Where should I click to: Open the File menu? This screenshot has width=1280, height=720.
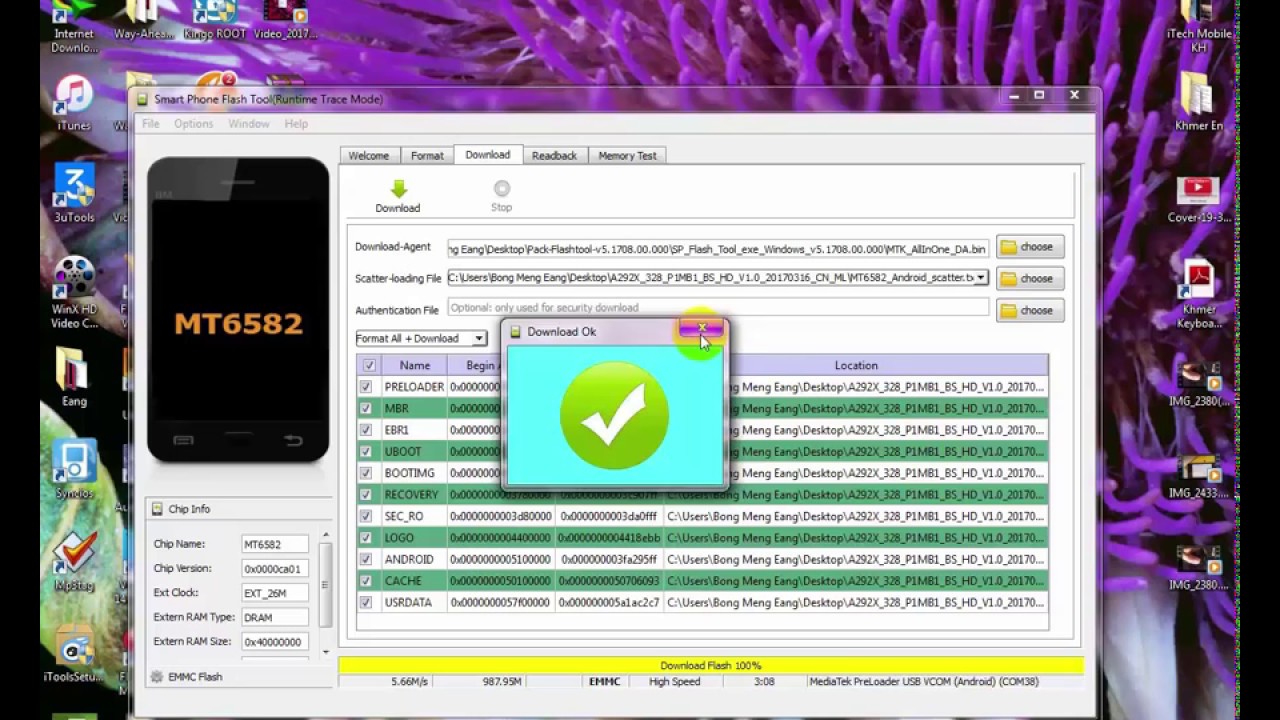point(150,124)
